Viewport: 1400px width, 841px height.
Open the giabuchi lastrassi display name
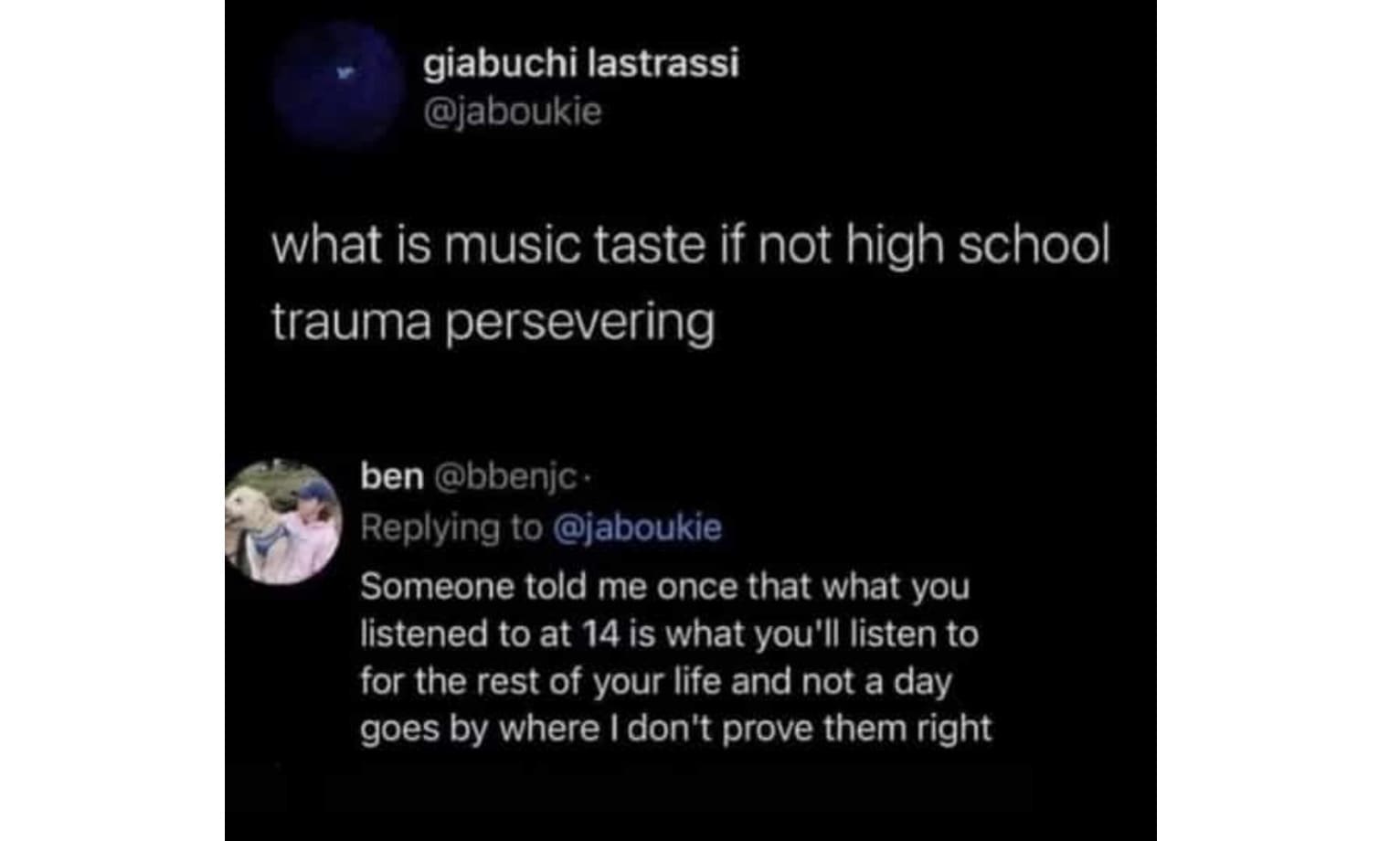pos(581,64)
